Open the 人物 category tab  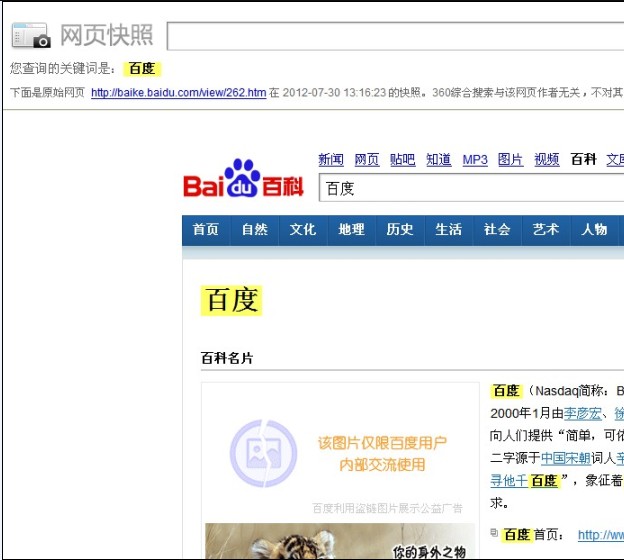click(x=594, y=230)
